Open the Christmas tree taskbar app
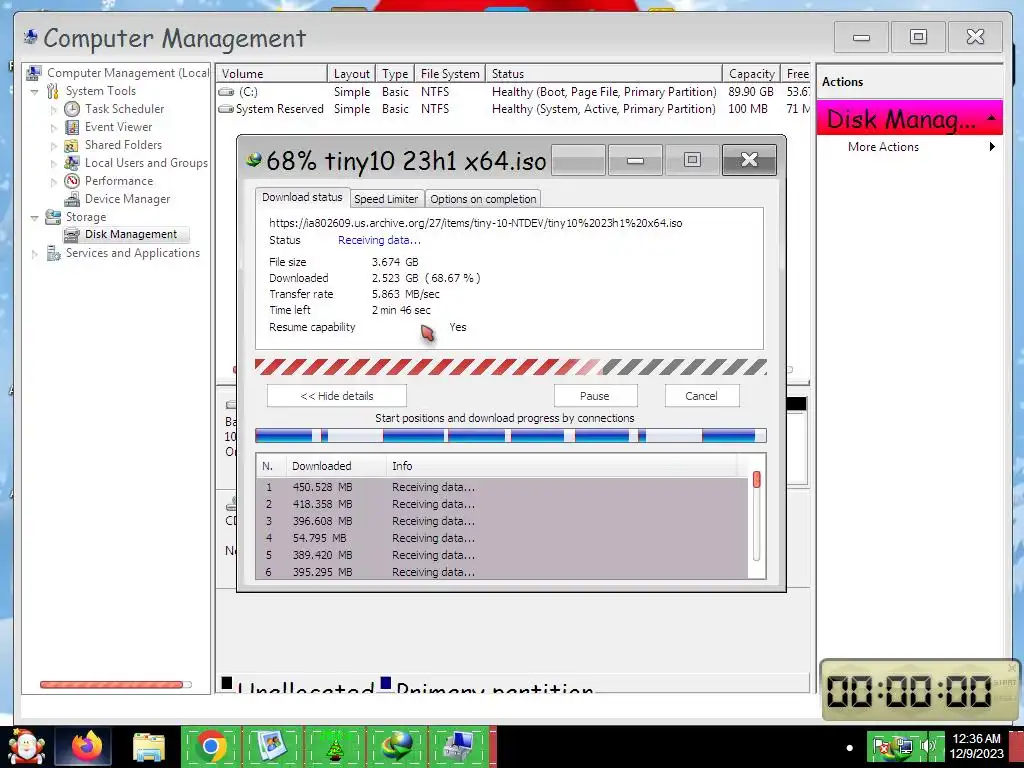This screenshot has width=1024, height=768. coord(335,747)
